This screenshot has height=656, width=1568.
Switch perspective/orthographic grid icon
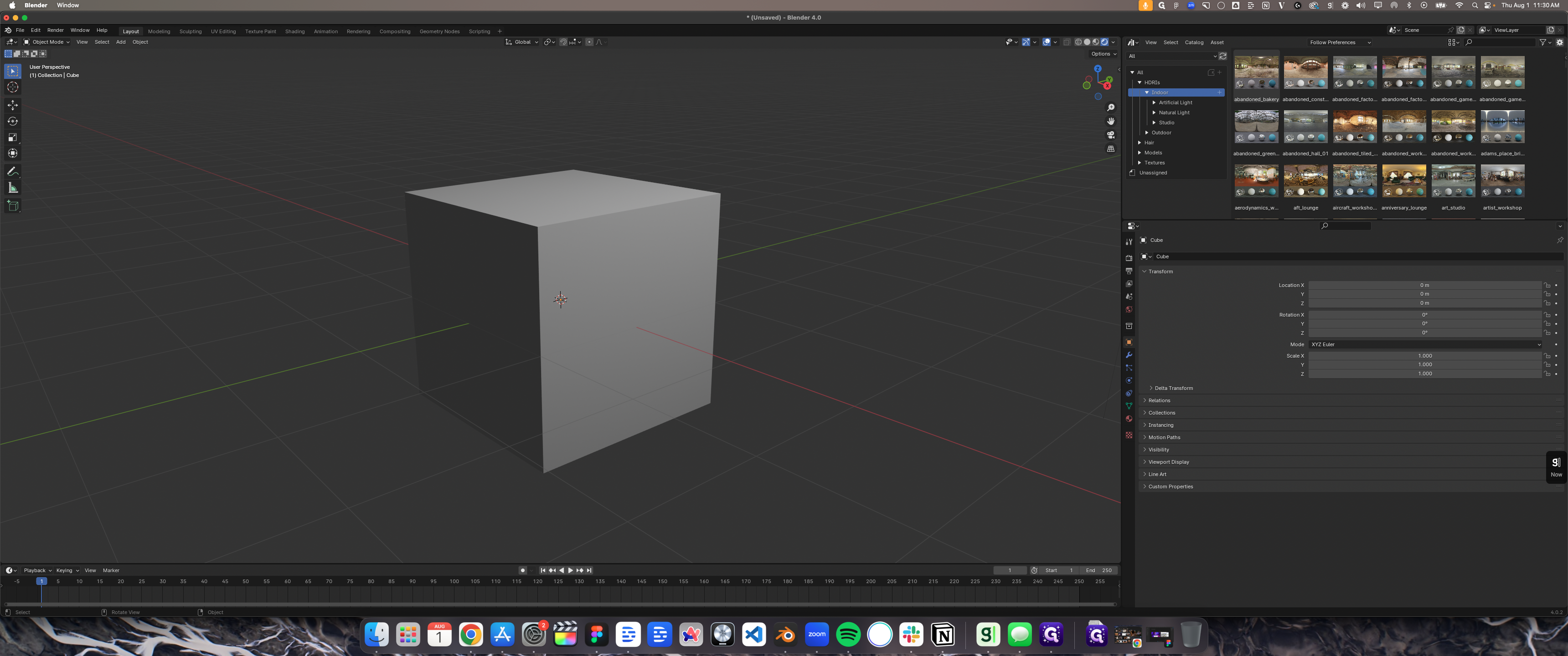tap(1110, 149)
